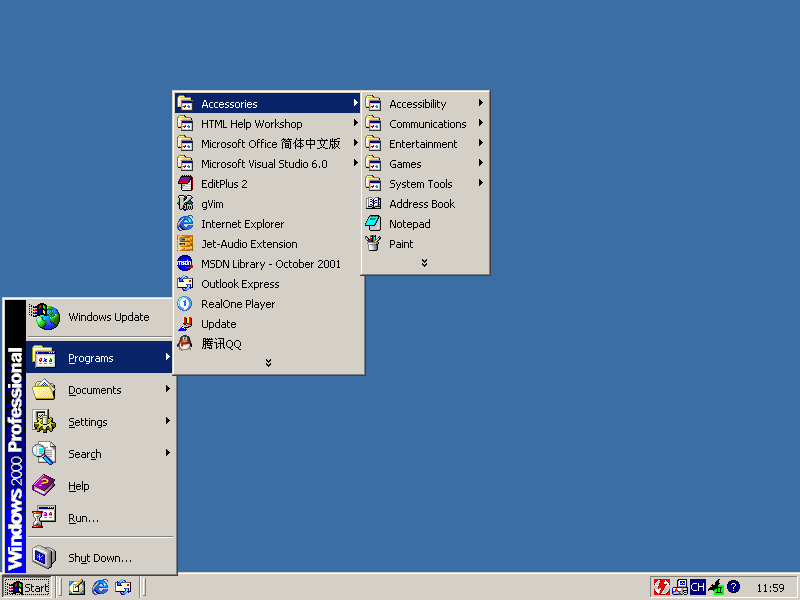Click the blue question mark tray icon
800x600 pixels.
(734, 587)
